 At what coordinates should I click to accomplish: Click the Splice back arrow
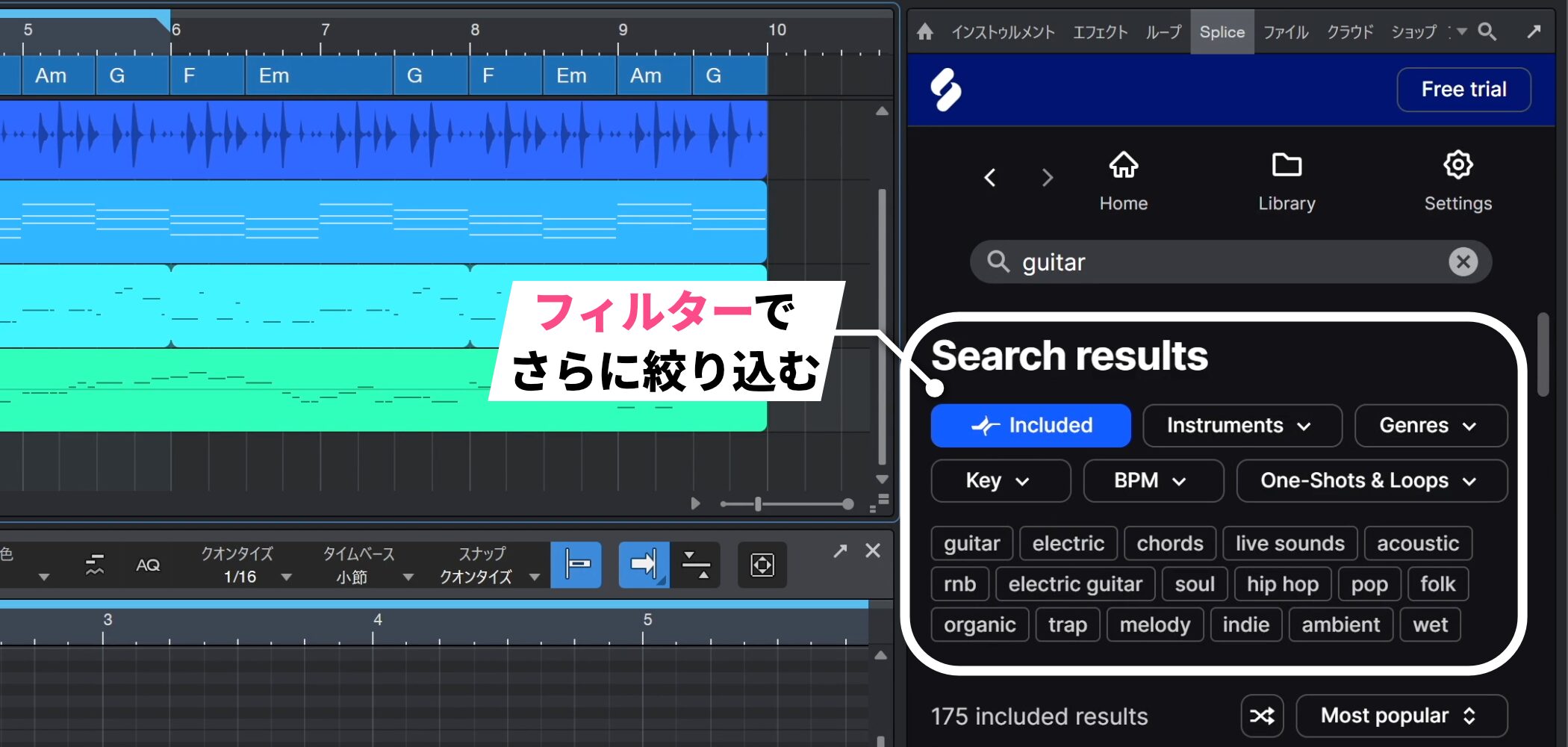point(990,178)
